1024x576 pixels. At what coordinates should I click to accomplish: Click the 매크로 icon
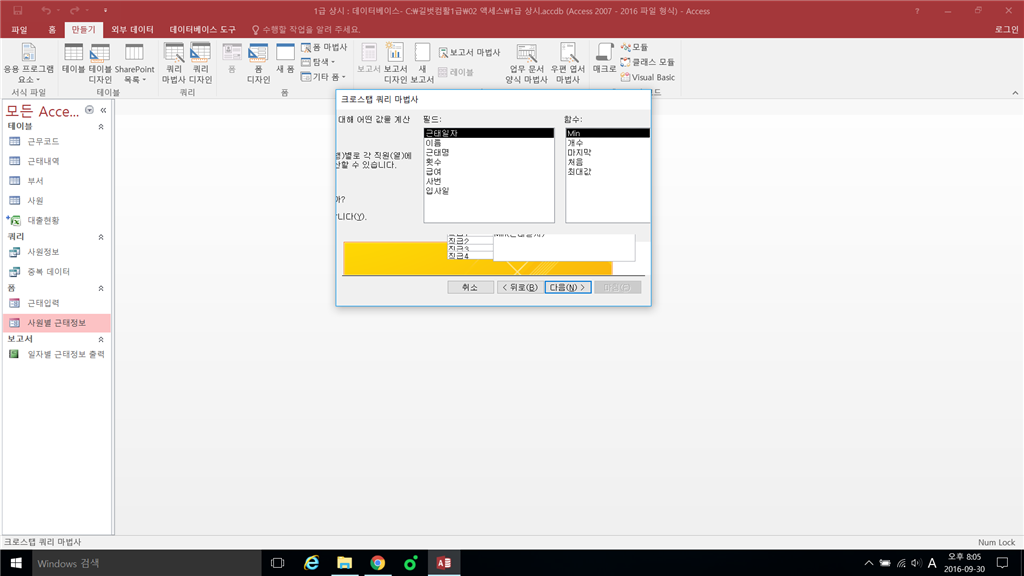coord(604,59)
